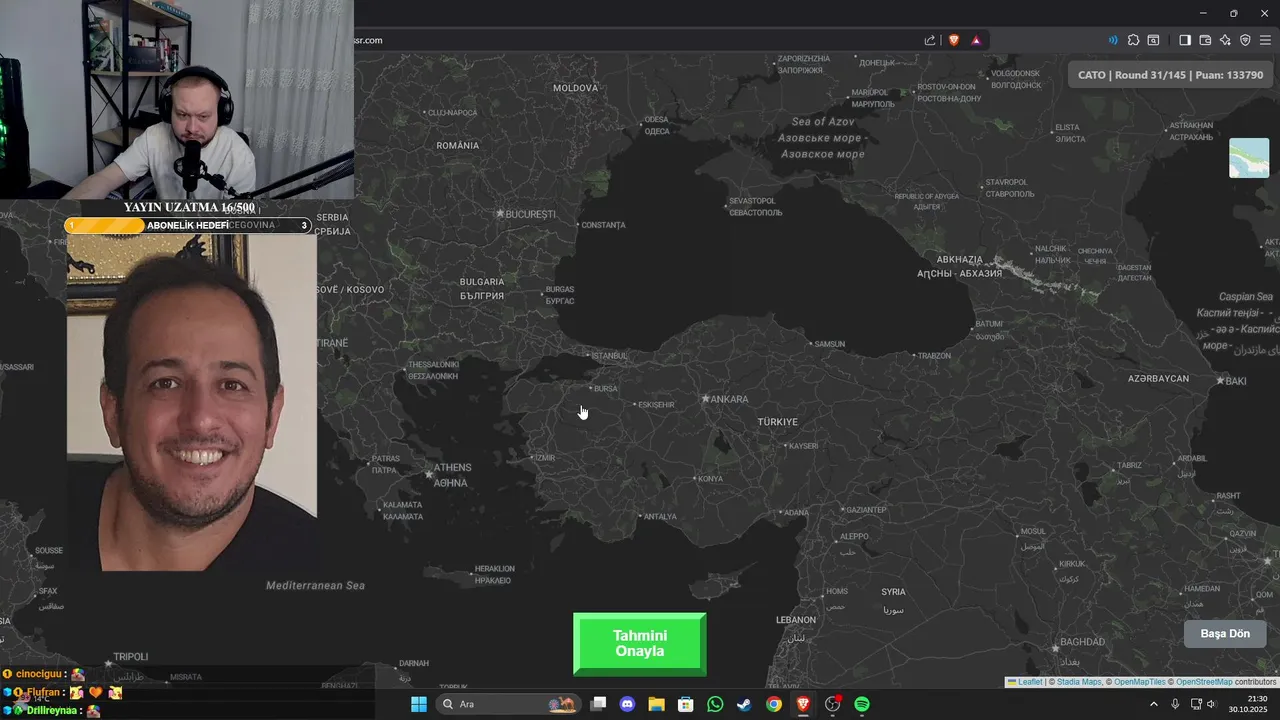Click the CATO round score panel
Viewport: 1280px width, 720px height.
(x=1170, y=75)
